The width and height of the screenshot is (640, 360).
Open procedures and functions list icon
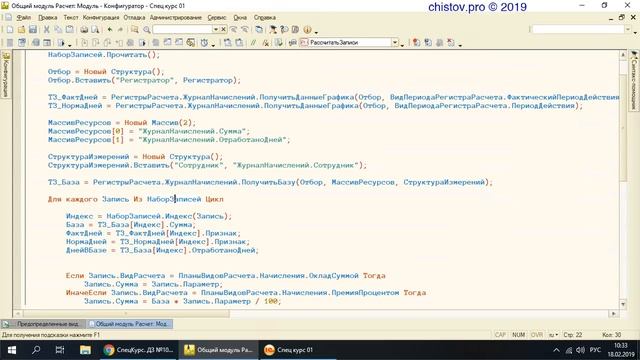click(x=293, y=43)
